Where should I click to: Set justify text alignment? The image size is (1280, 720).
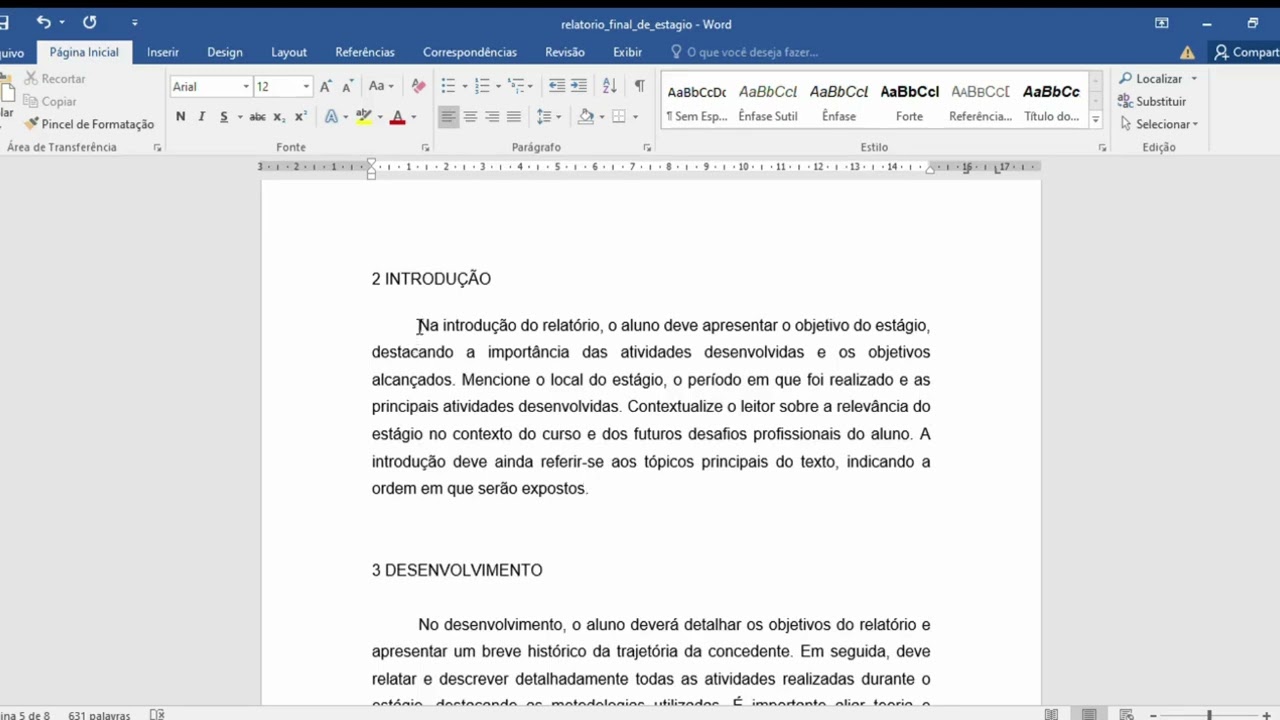(x=514, y=117)
